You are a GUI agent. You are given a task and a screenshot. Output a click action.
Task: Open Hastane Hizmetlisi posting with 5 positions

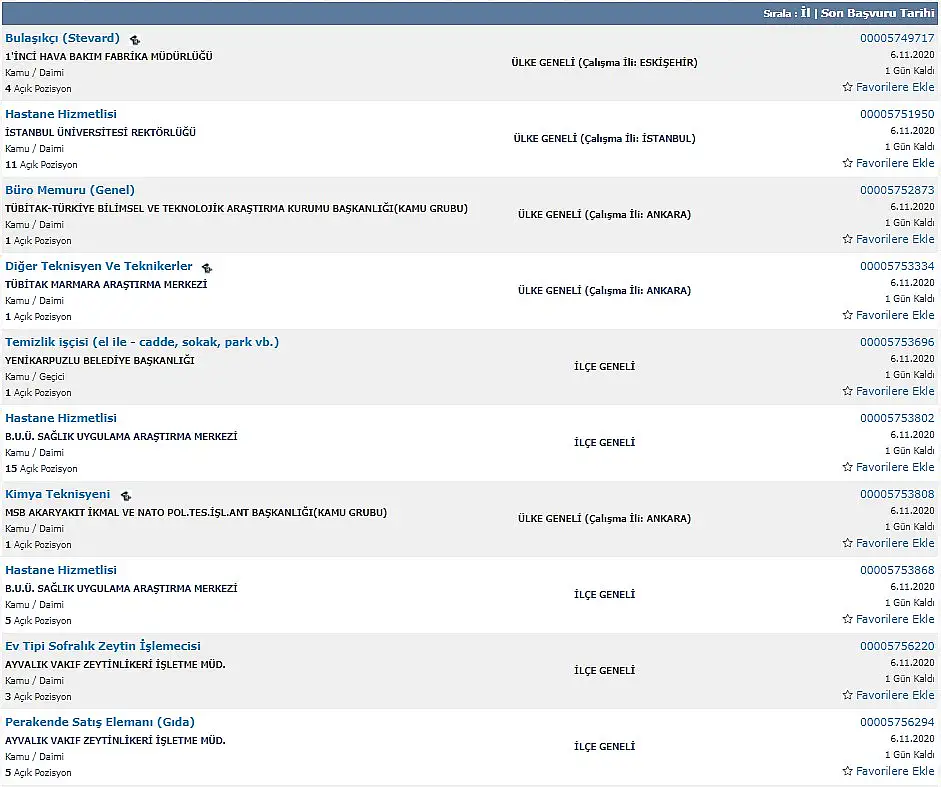point(61,570)
